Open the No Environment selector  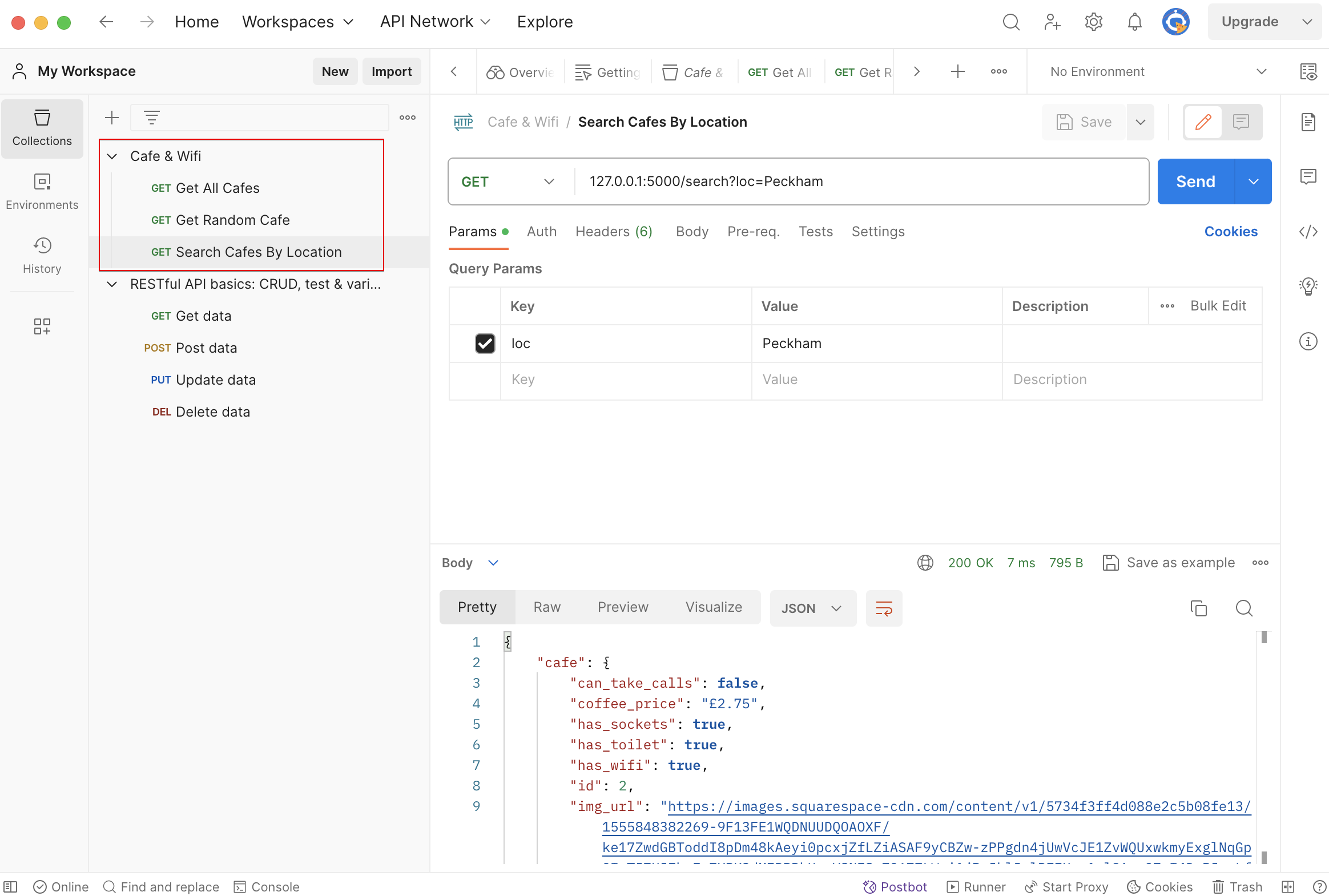coord(1159,71)
